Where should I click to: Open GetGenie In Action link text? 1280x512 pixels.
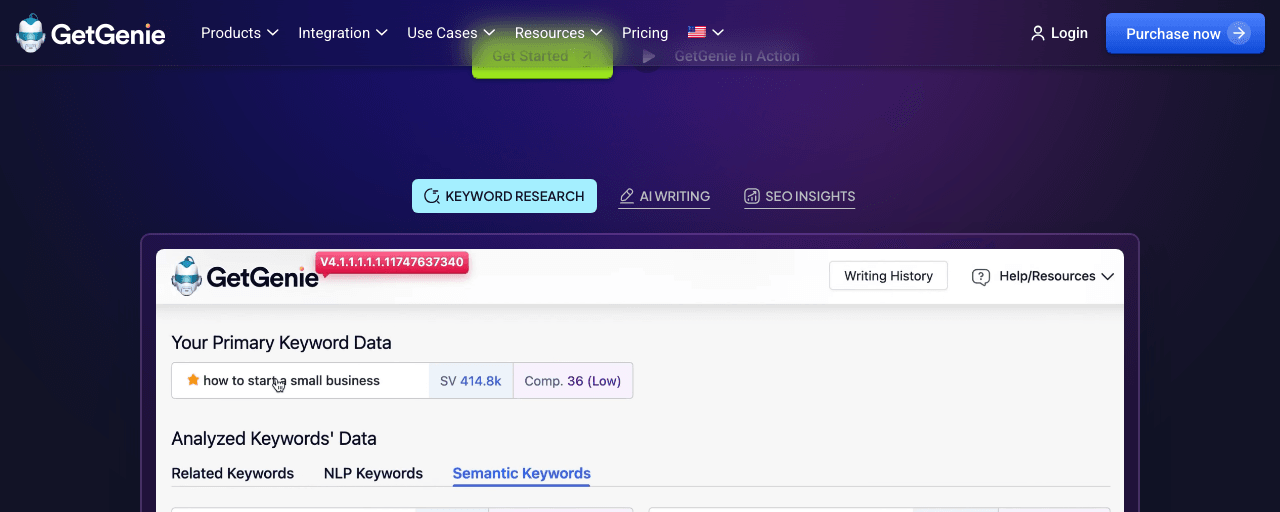pyautogui.click(x=737, y=56)
